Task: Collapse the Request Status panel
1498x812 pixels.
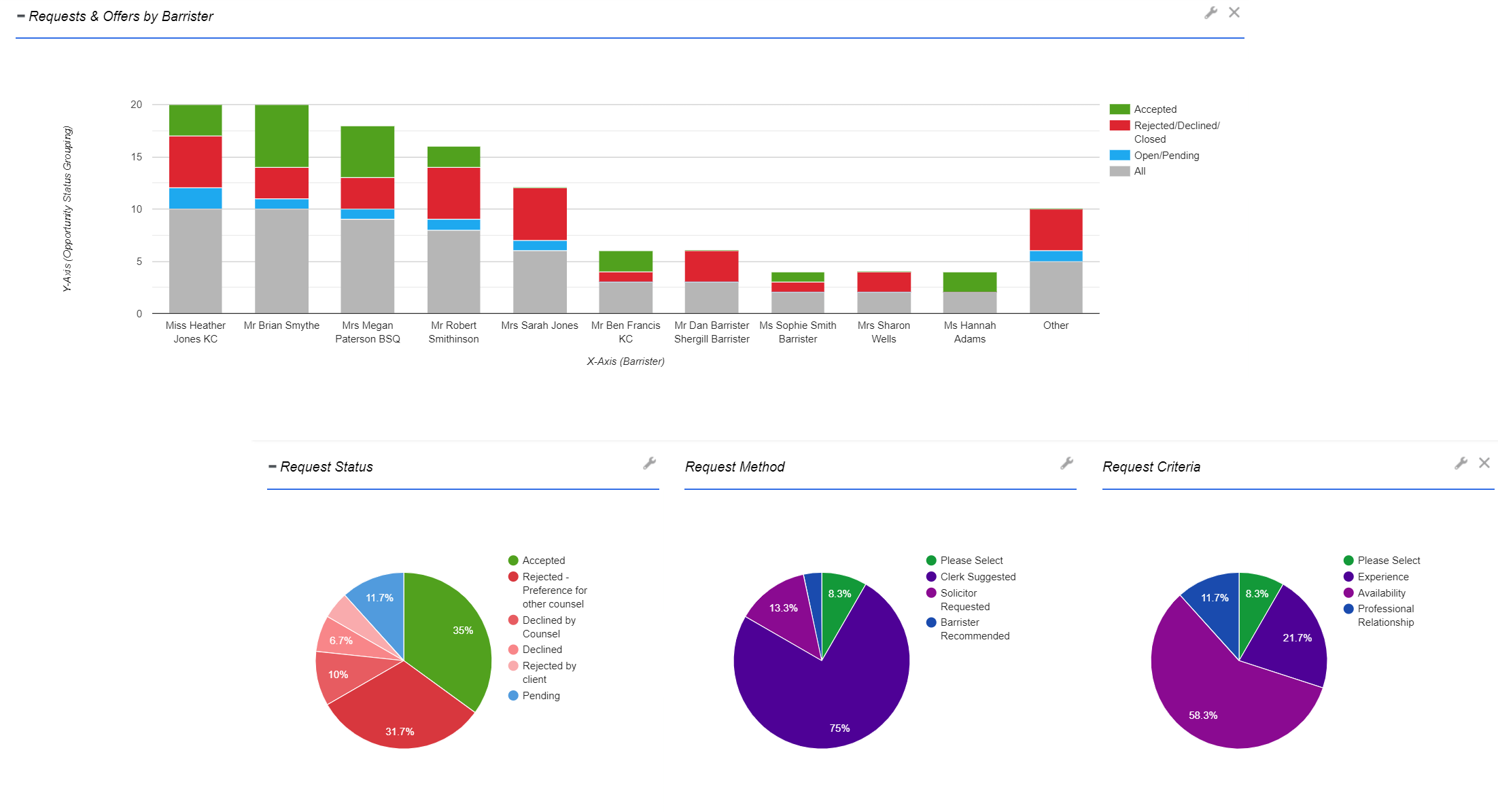Action: pyautogui.click(x=273, y=466)
